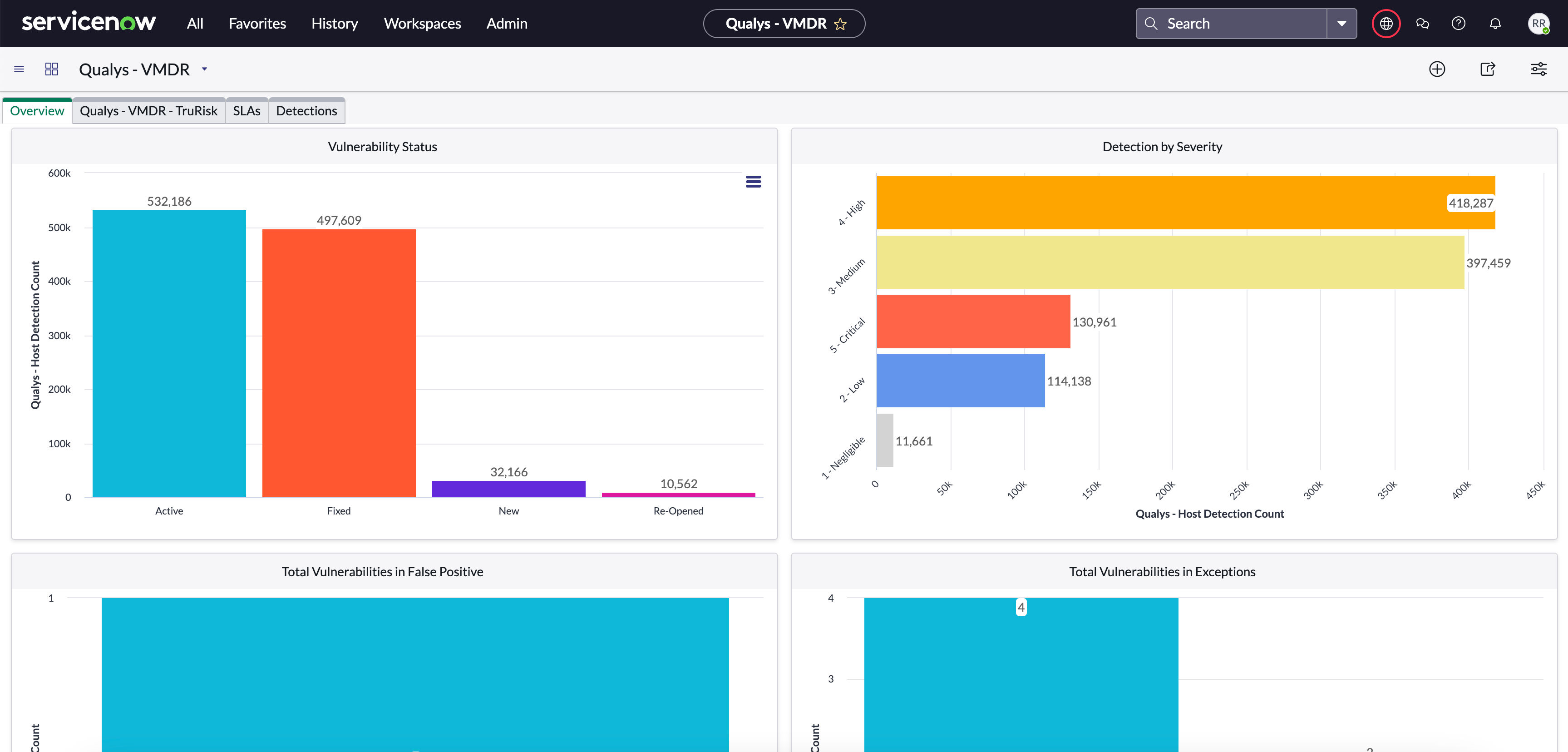Click the New bar in Vulnerability Status
The height and width of the screenshot is (752, 1568).
[509, 489]
